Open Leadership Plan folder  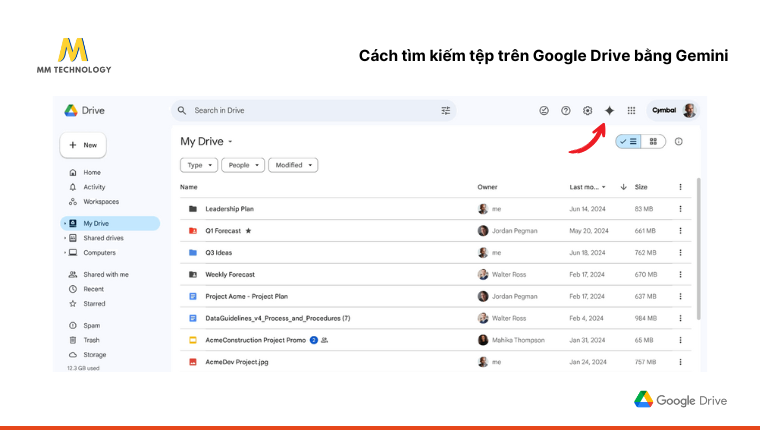(229, 209)
